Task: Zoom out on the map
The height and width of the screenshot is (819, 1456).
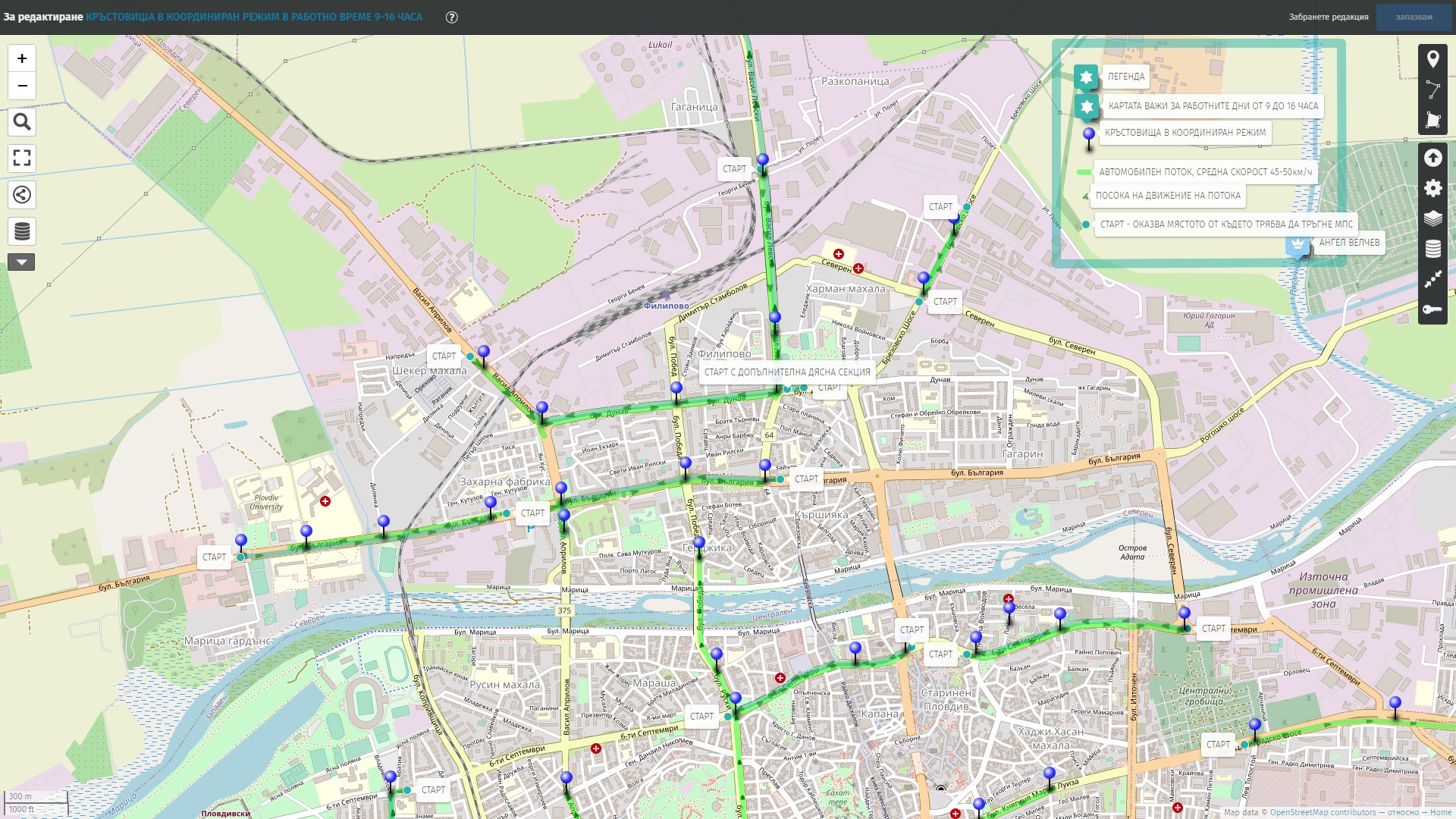Action: pyautogui.click(x=22, y=86)
